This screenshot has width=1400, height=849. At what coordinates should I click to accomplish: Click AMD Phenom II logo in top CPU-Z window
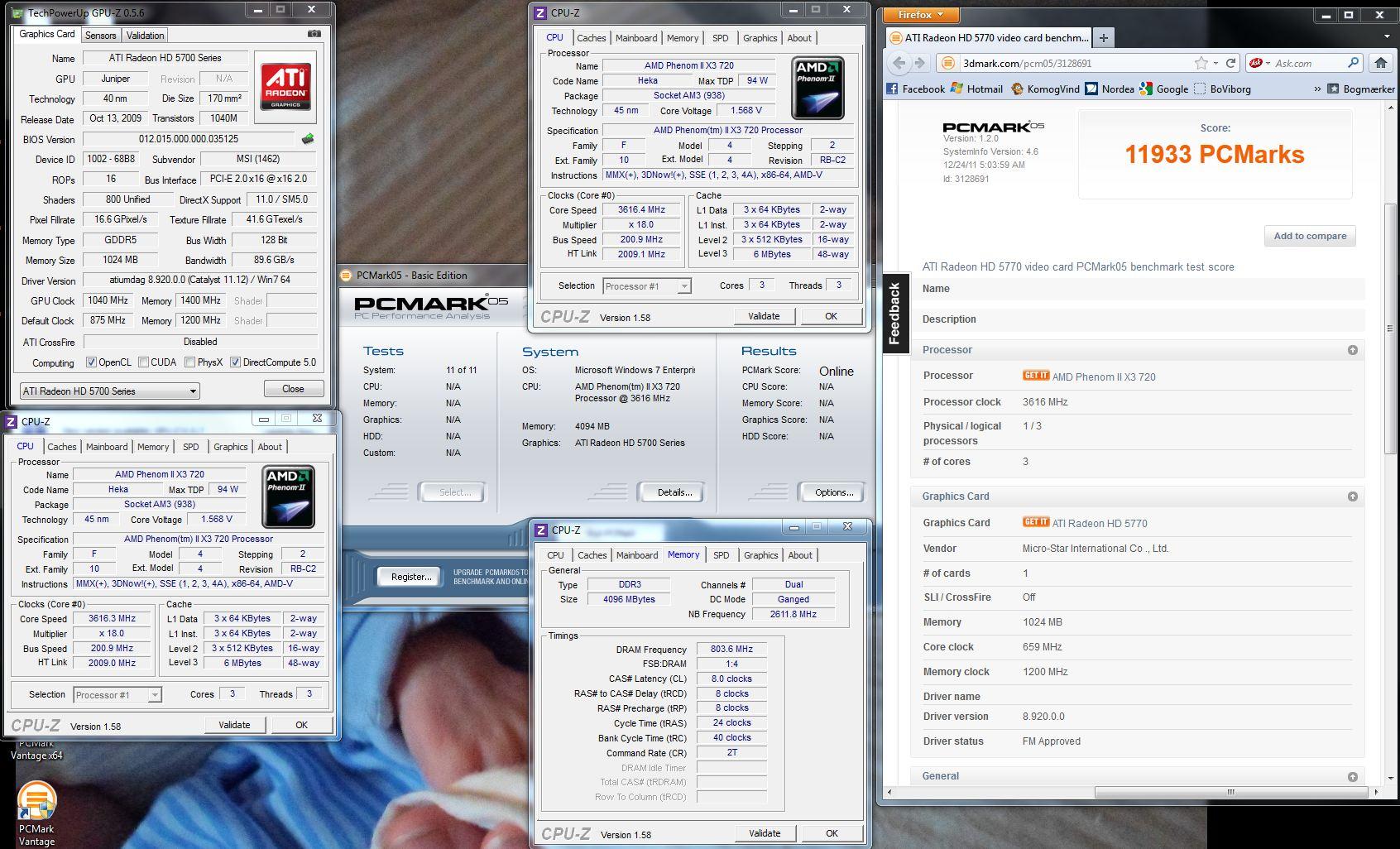[x=817, y=89]
